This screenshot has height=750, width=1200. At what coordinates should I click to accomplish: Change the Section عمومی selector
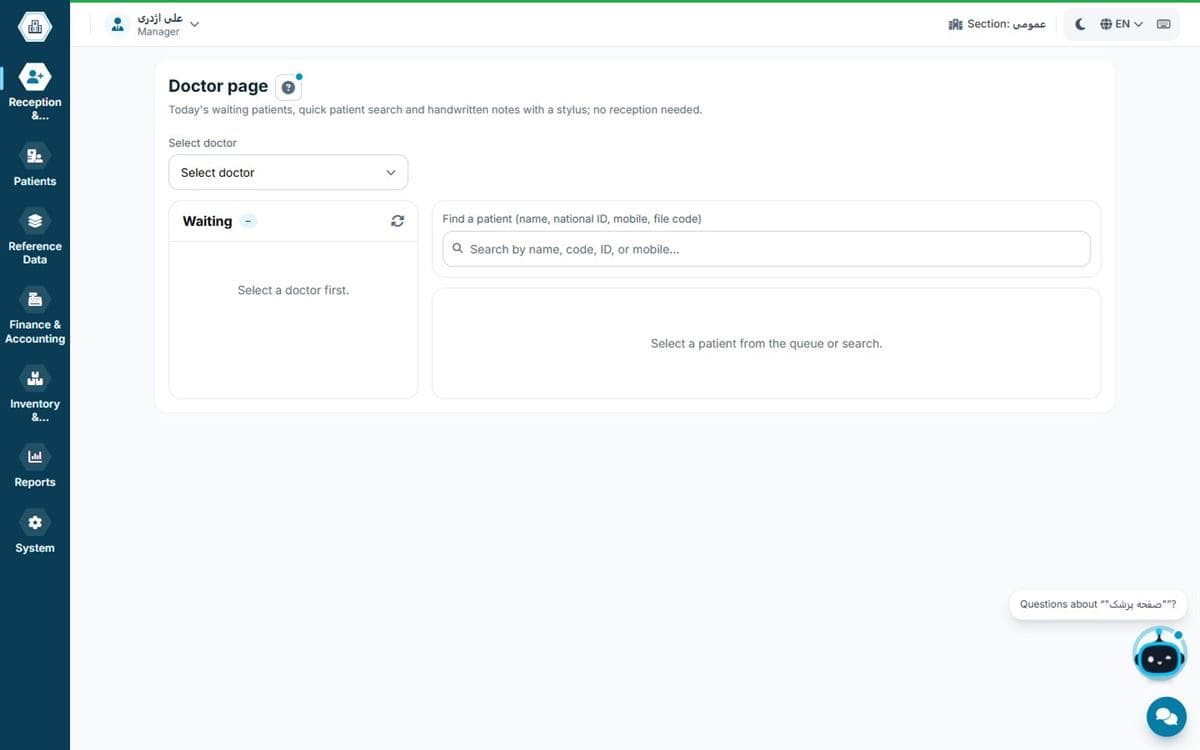(997, 24)
